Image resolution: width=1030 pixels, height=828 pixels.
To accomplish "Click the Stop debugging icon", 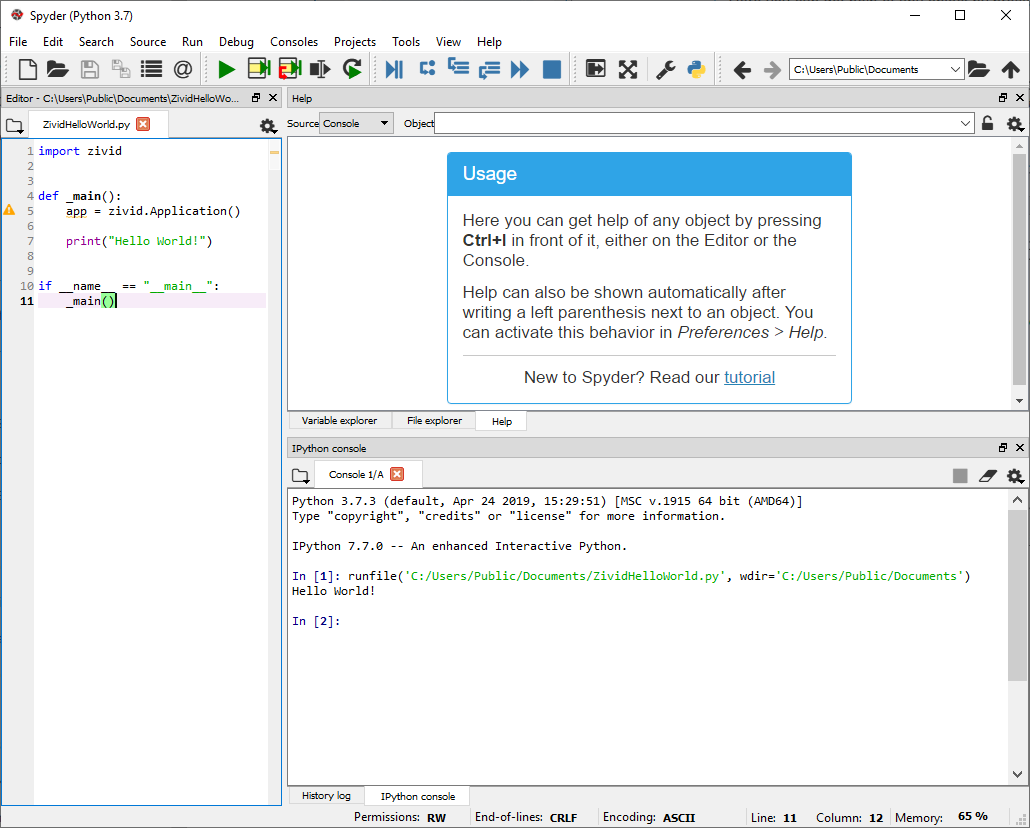I will [x=551, y=69].
